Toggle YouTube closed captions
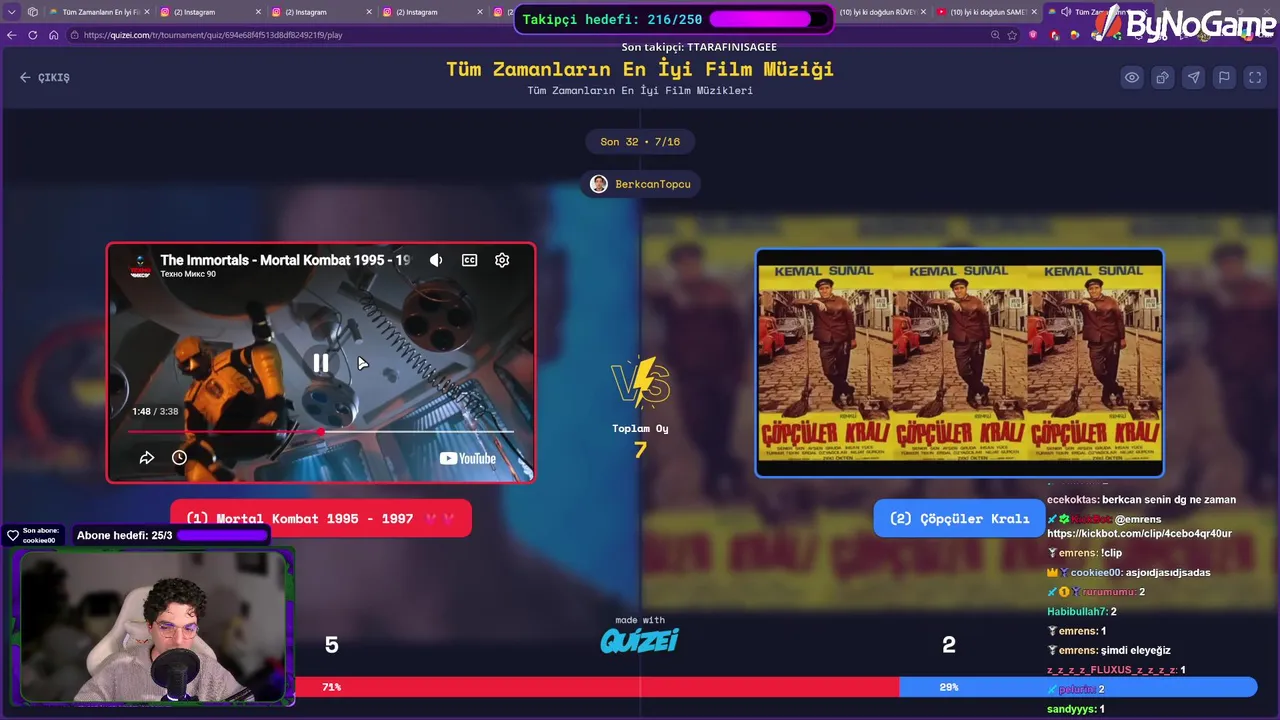1280x720 pixels. point(469,260)
